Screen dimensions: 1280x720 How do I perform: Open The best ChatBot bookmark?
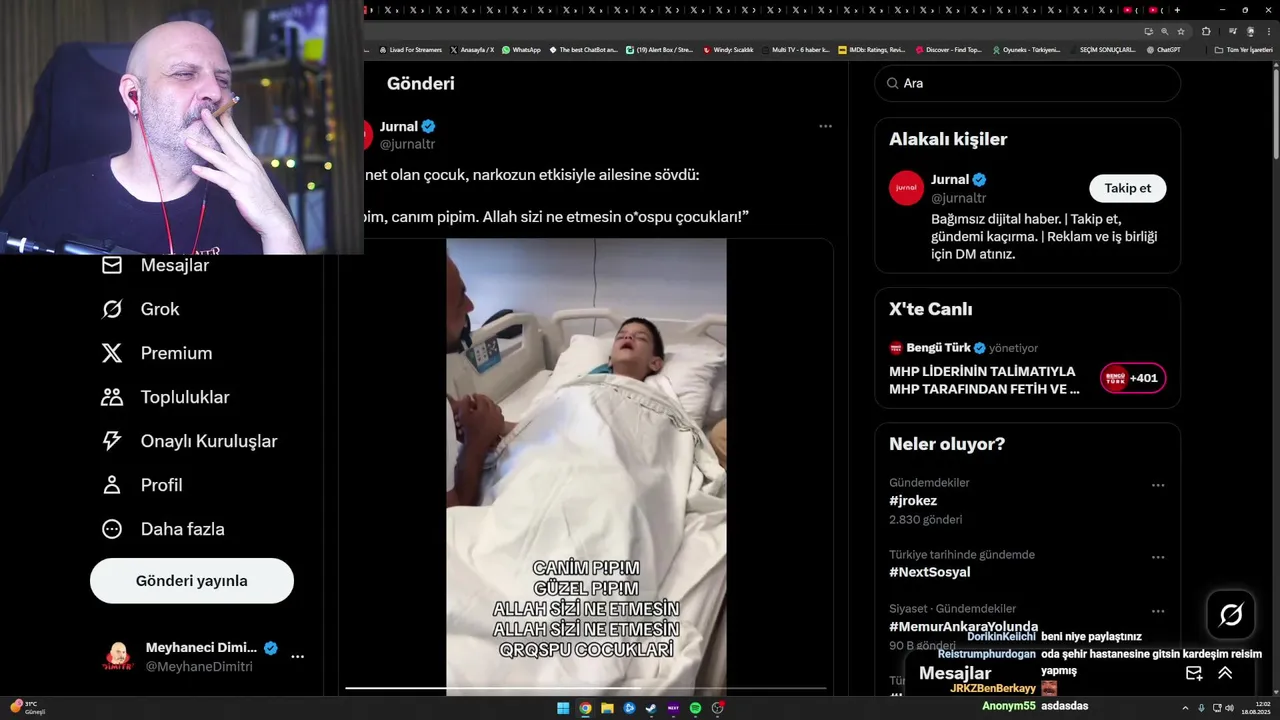coord(583,49)
